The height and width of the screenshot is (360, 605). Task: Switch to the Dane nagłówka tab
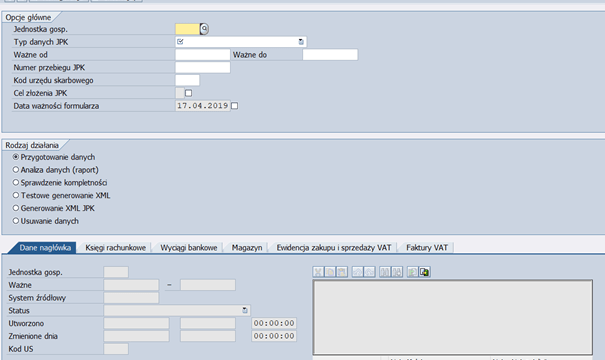45,248
